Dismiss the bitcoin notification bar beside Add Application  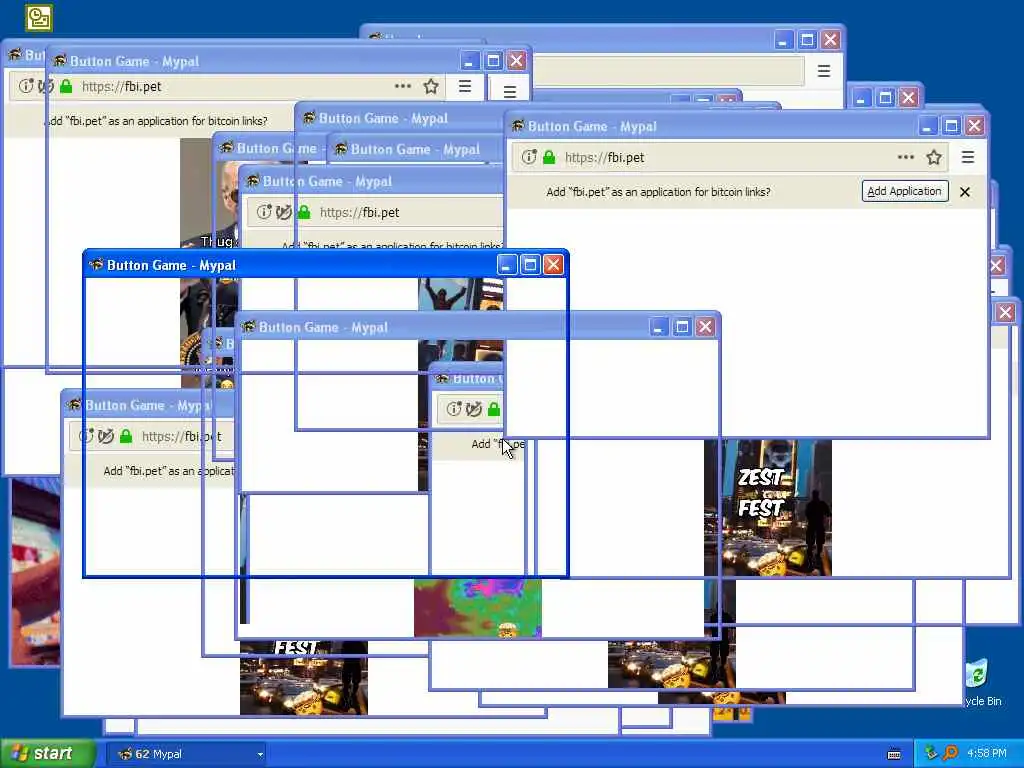[x=965, y=192]
